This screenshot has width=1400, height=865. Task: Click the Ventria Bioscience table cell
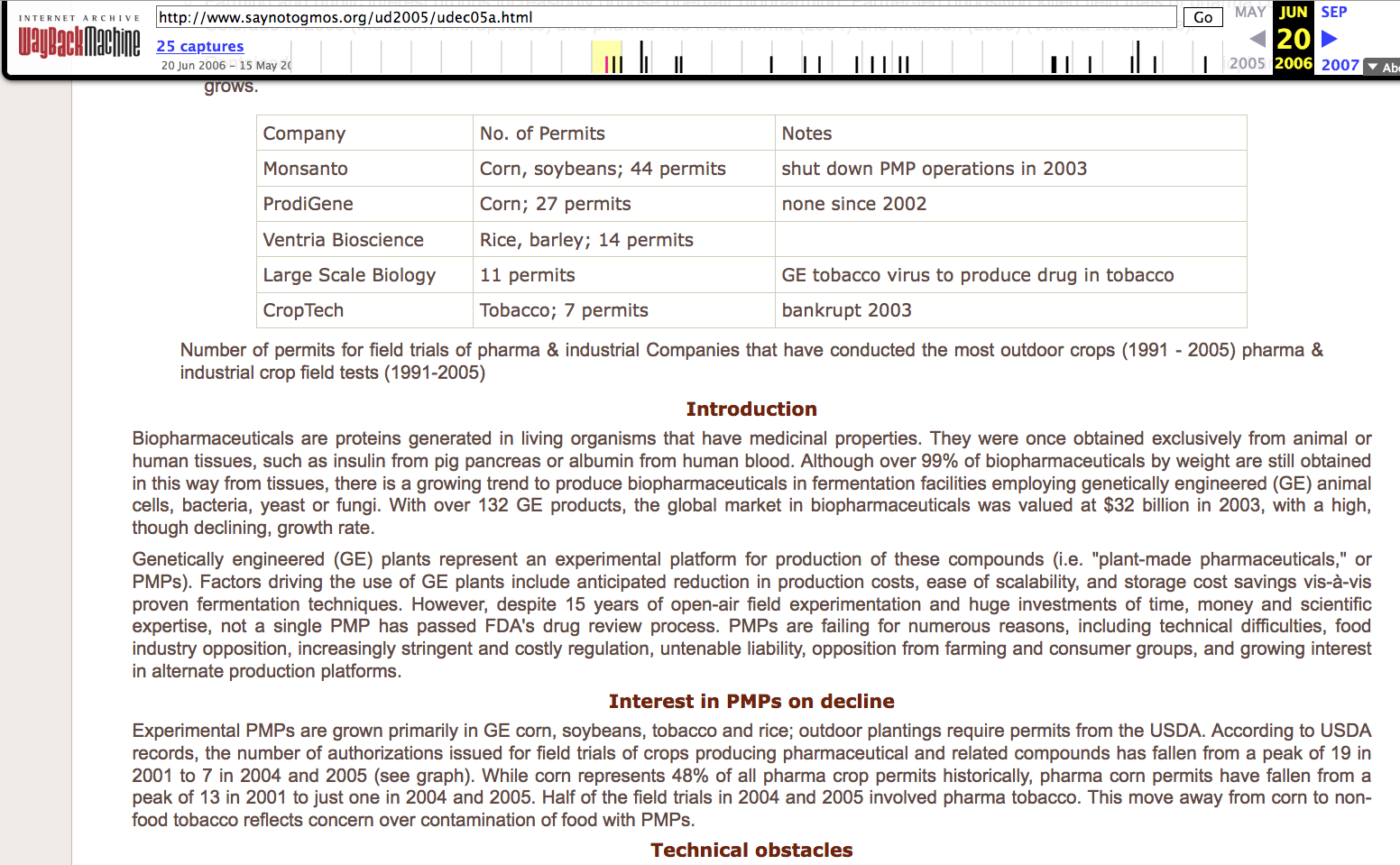tap(364, 240)
